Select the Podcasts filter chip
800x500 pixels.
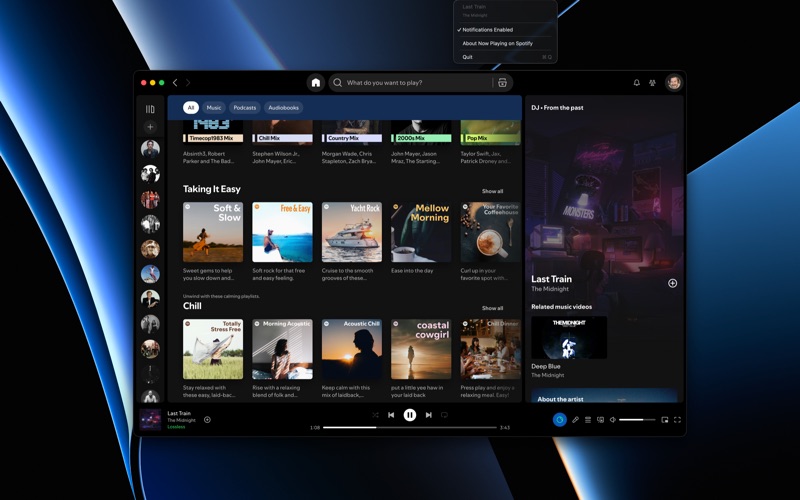click(x=245, y=108)
